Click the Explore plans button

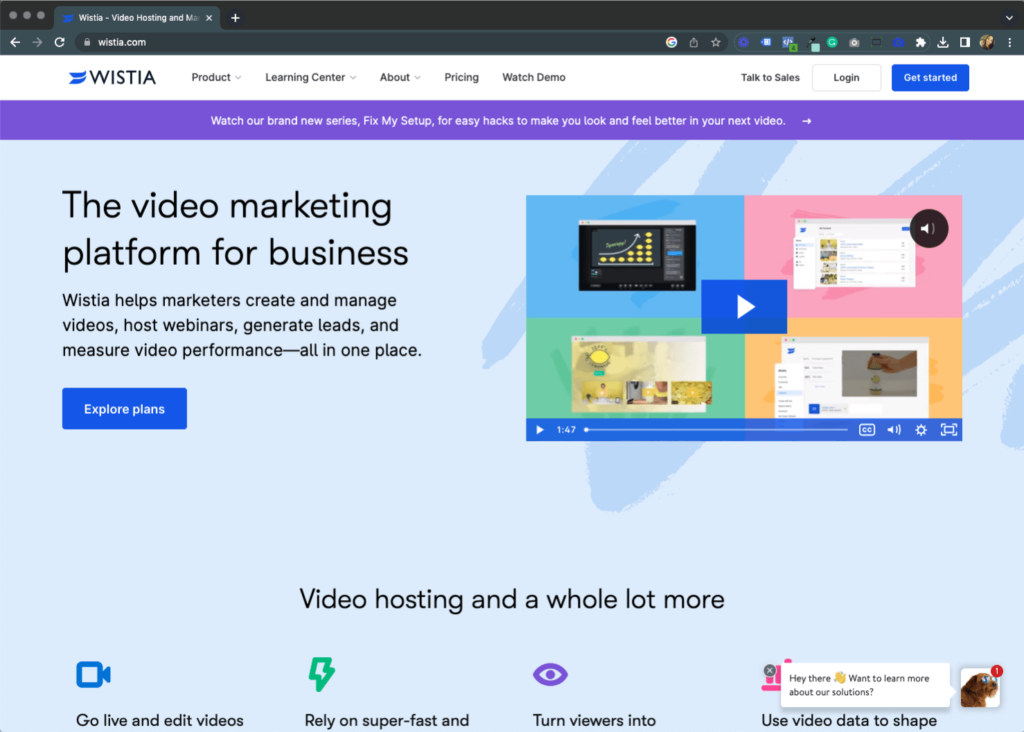coord(124,409)
